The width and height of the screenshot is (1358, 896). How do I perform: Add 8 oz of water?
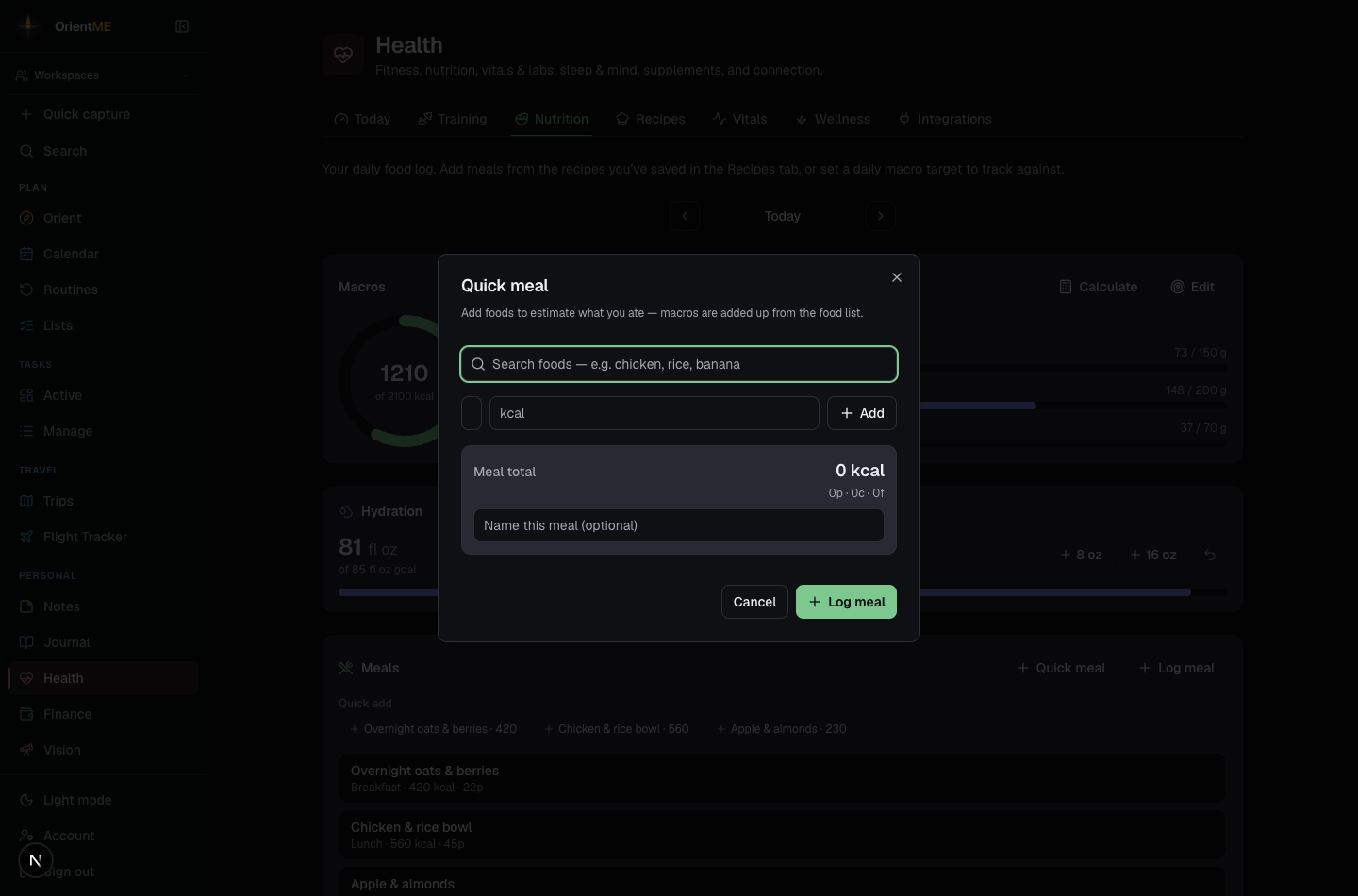pyautogui.click(x=1081, y=555)
